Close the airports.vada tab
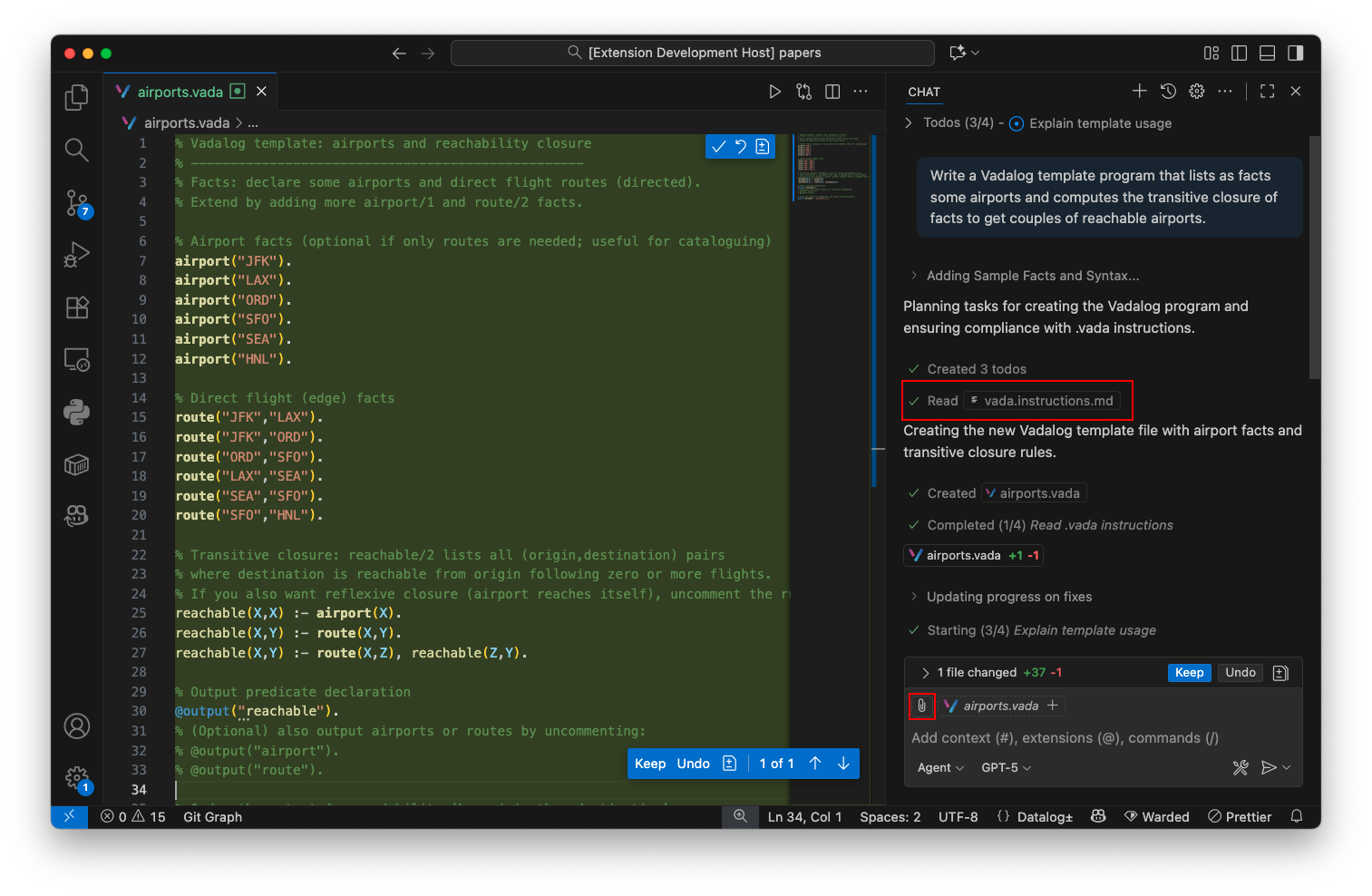The image size is (1372, 896). tap(261, 92)
